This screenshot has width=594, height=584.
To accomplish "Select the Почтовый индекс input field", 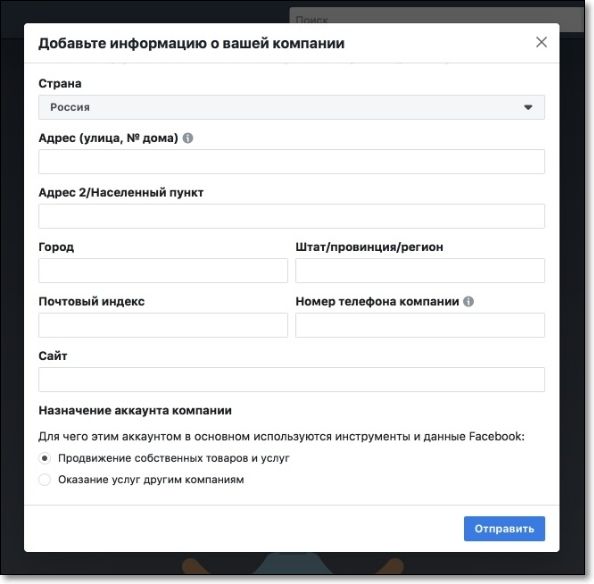I will click(x=163, y=325).
